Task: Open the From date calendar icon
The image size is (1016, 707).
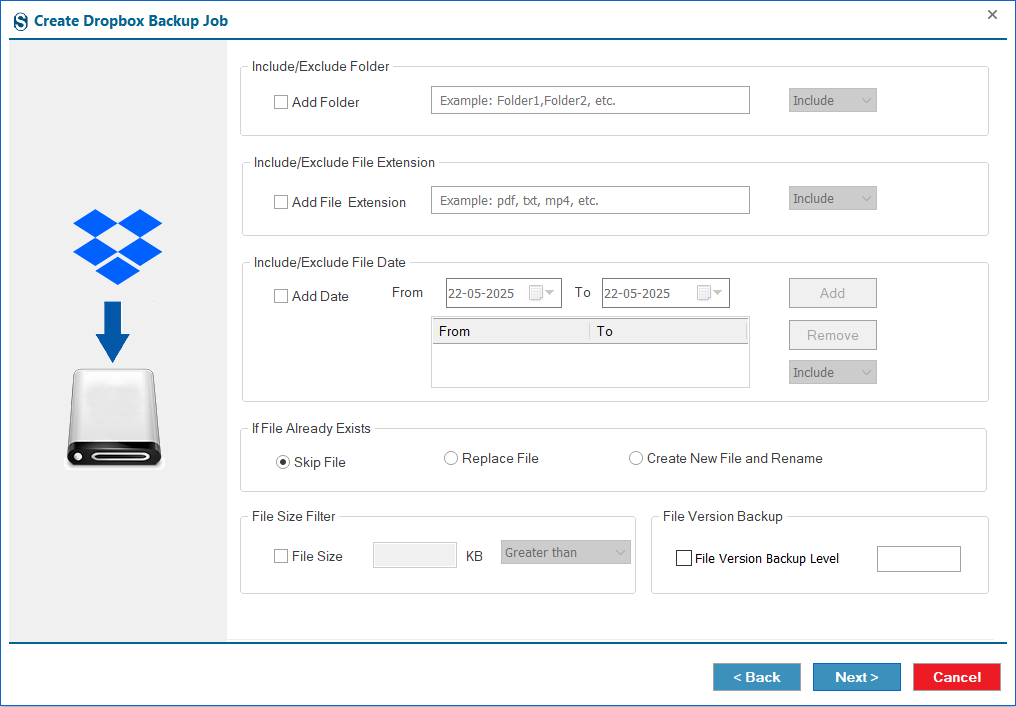Action: click(541, 293)
